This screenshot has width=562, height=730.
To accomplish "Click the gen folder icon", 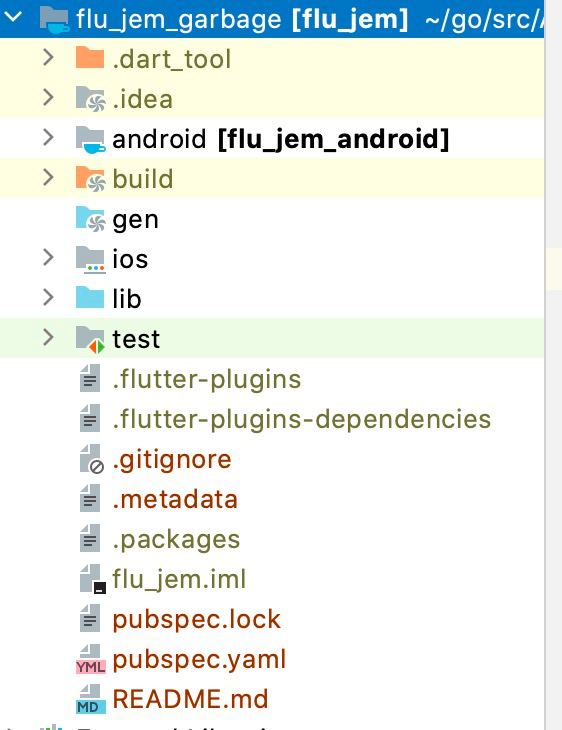I will coord(90,219).
